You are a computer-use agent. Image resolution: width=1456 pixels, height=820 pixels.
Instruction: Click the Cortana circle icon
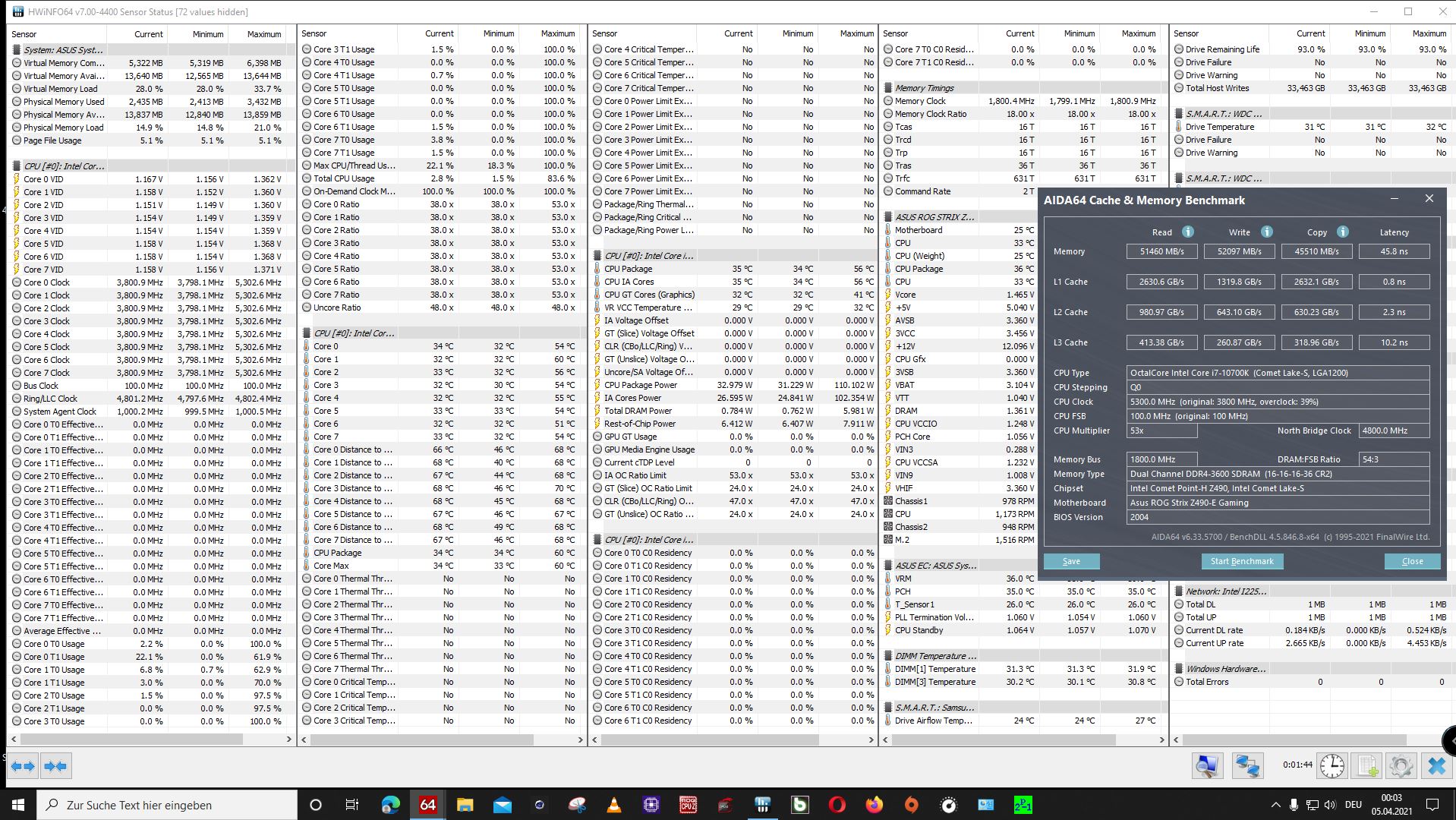pyautogui.click(x=316, y=805)
